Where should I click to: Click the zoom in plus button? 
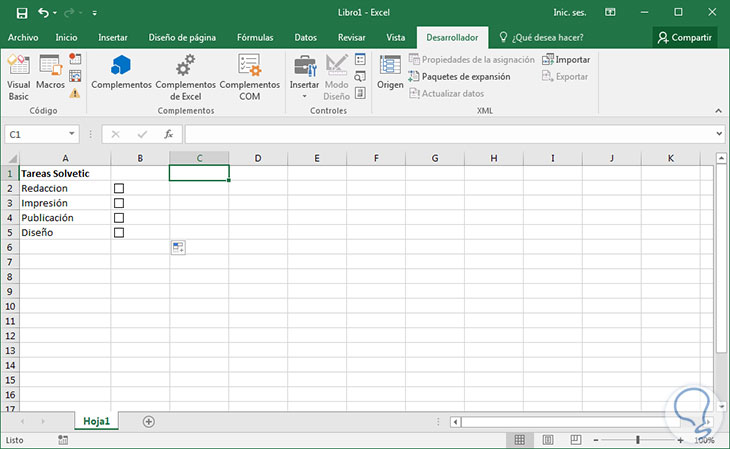(680, 440)
